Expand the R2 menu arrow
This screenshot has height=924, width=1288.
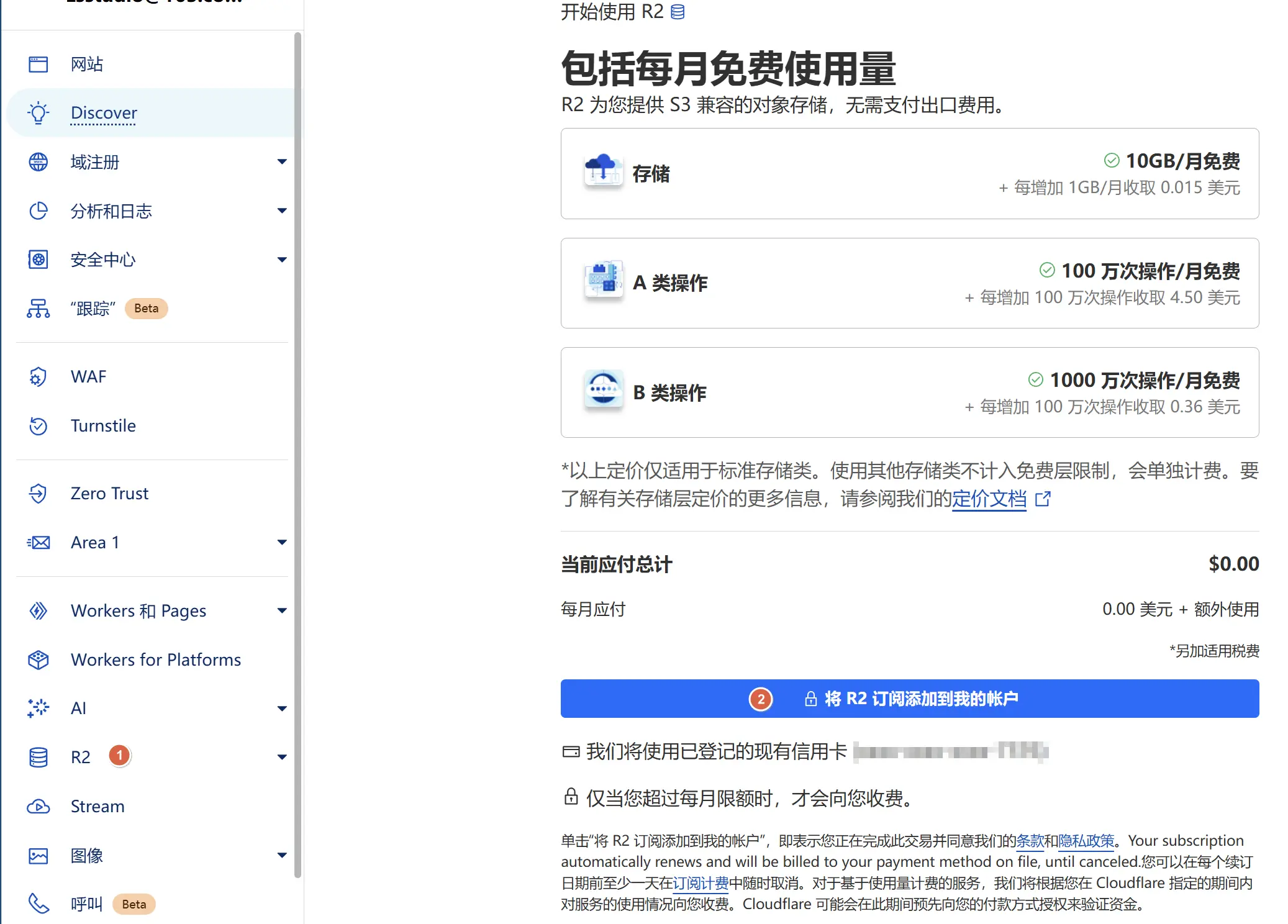click(282, 757)
